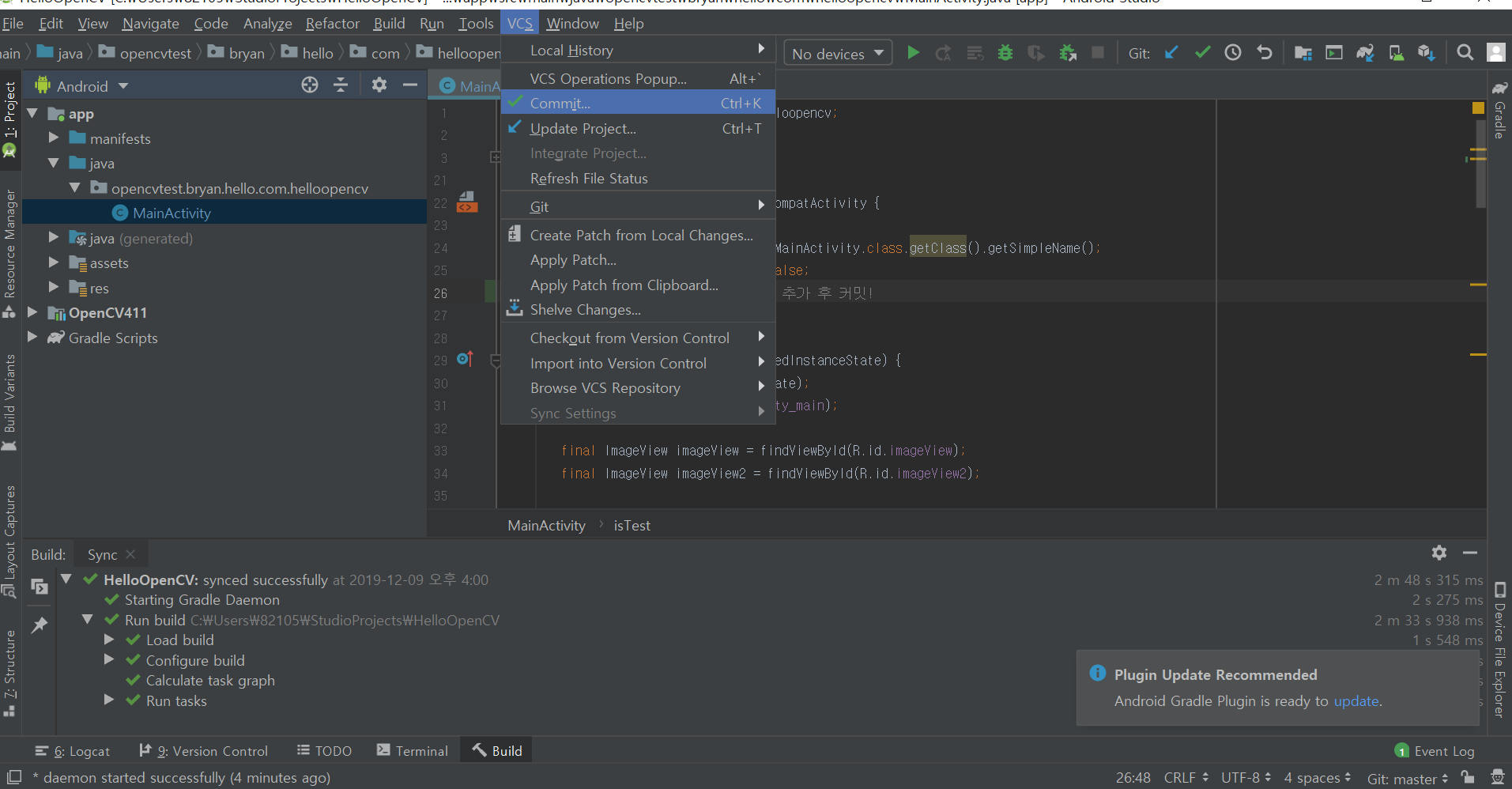Viewport: 1512px width, 789px height.
Task: Click the Search Everywhere magnifier icon
Action: click(1465, 53)
